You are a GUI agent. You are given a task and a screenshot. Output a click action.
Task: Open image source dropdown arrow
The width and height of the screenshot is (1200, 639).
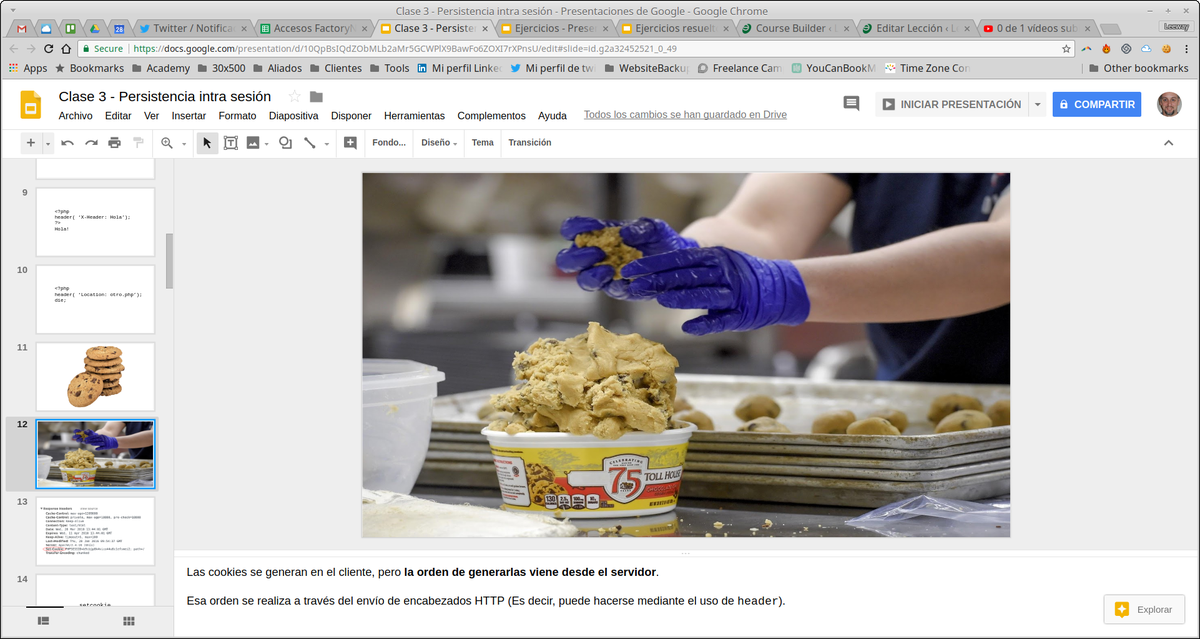pos(267,144)
